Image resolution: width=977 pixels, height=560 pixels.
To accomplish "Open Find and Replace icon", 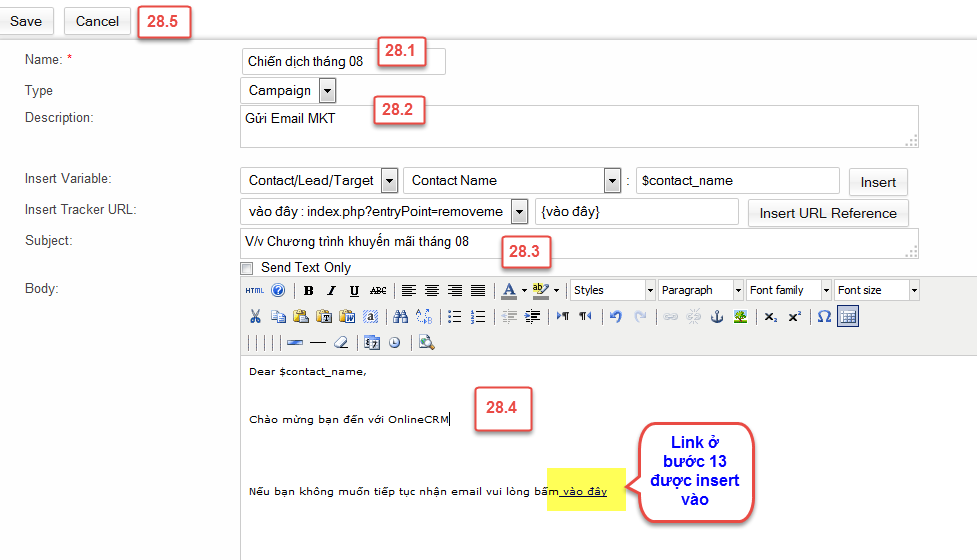I will pyautogui.click(x=424, y=316).
